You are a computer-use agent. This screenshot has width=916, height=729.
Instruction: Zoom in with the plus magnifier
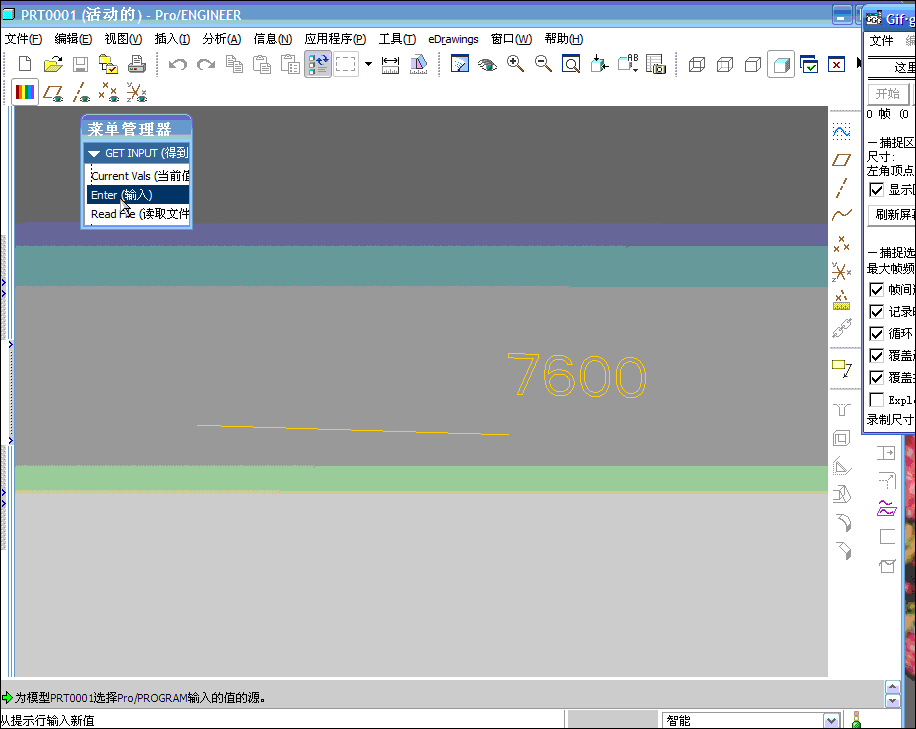tap(515, 64)
